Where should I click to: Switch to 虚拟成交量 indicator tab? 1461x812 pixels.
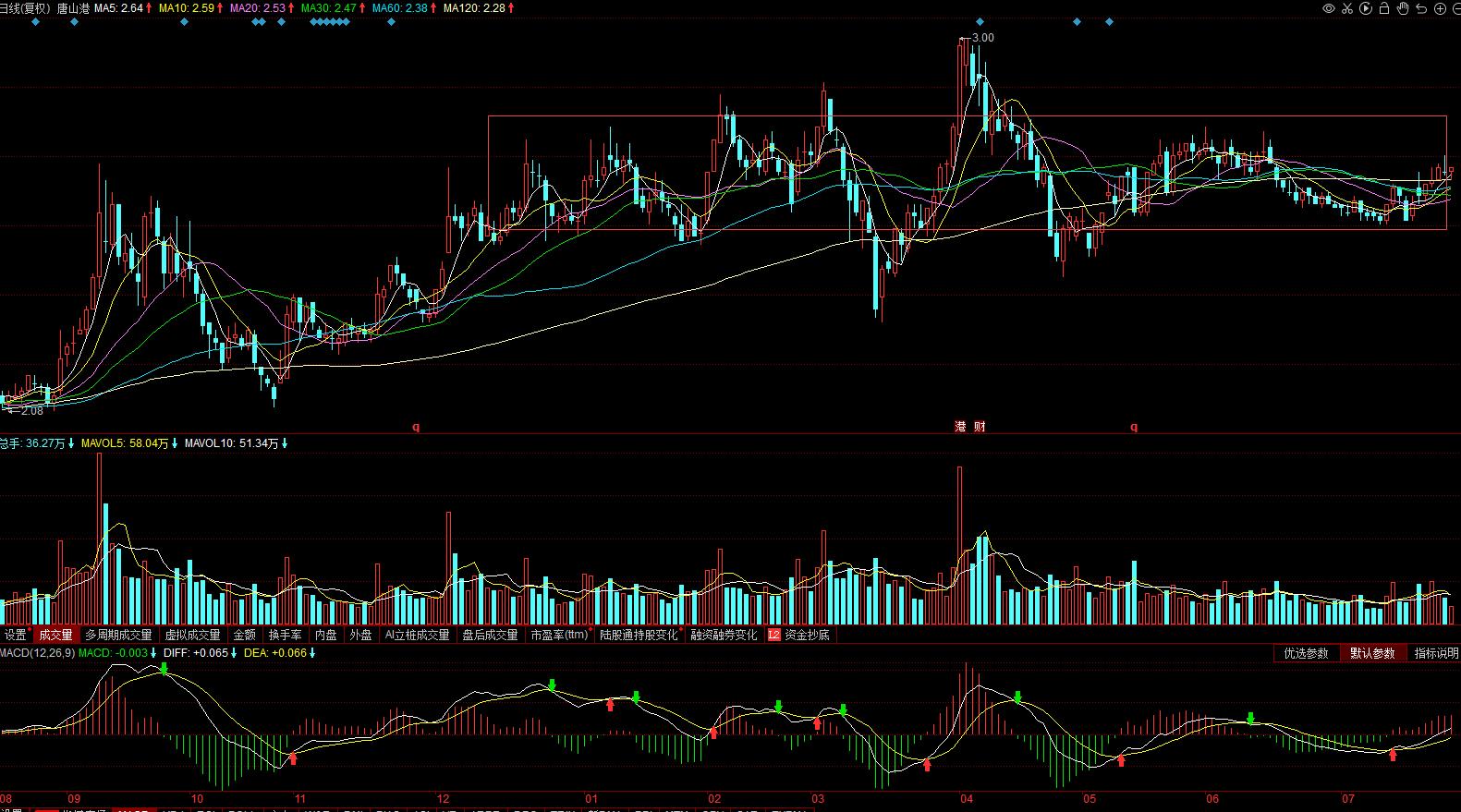pos(193,635)
